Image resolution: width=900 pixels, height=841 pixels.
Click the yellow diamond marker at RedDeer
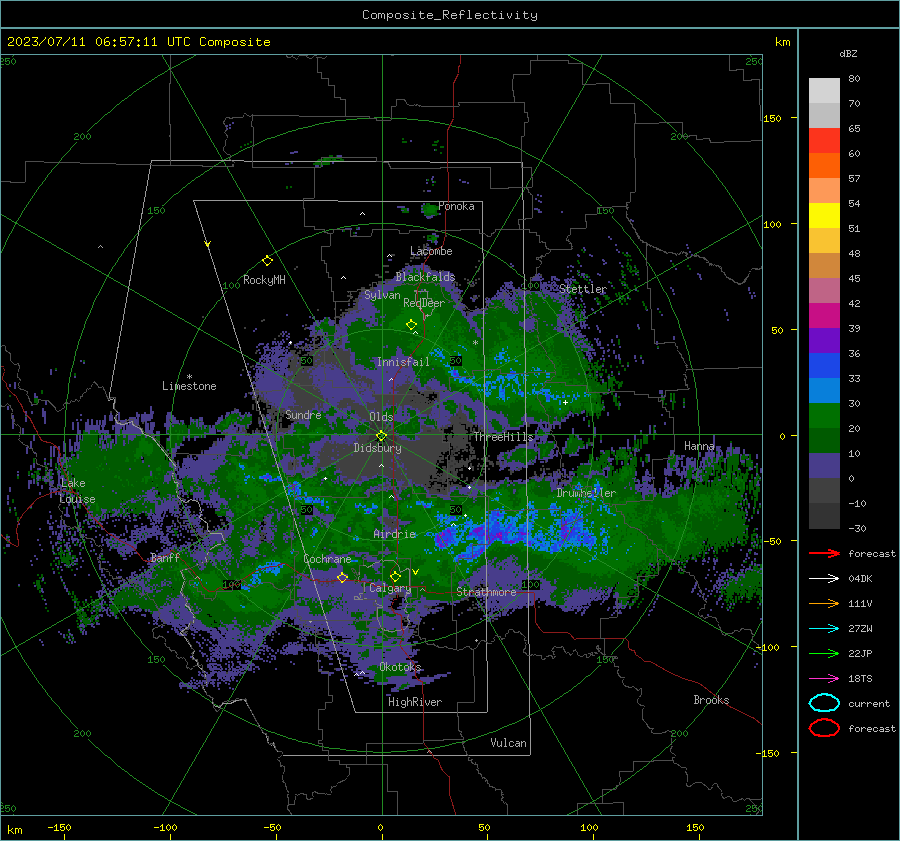tap(411, 325)
